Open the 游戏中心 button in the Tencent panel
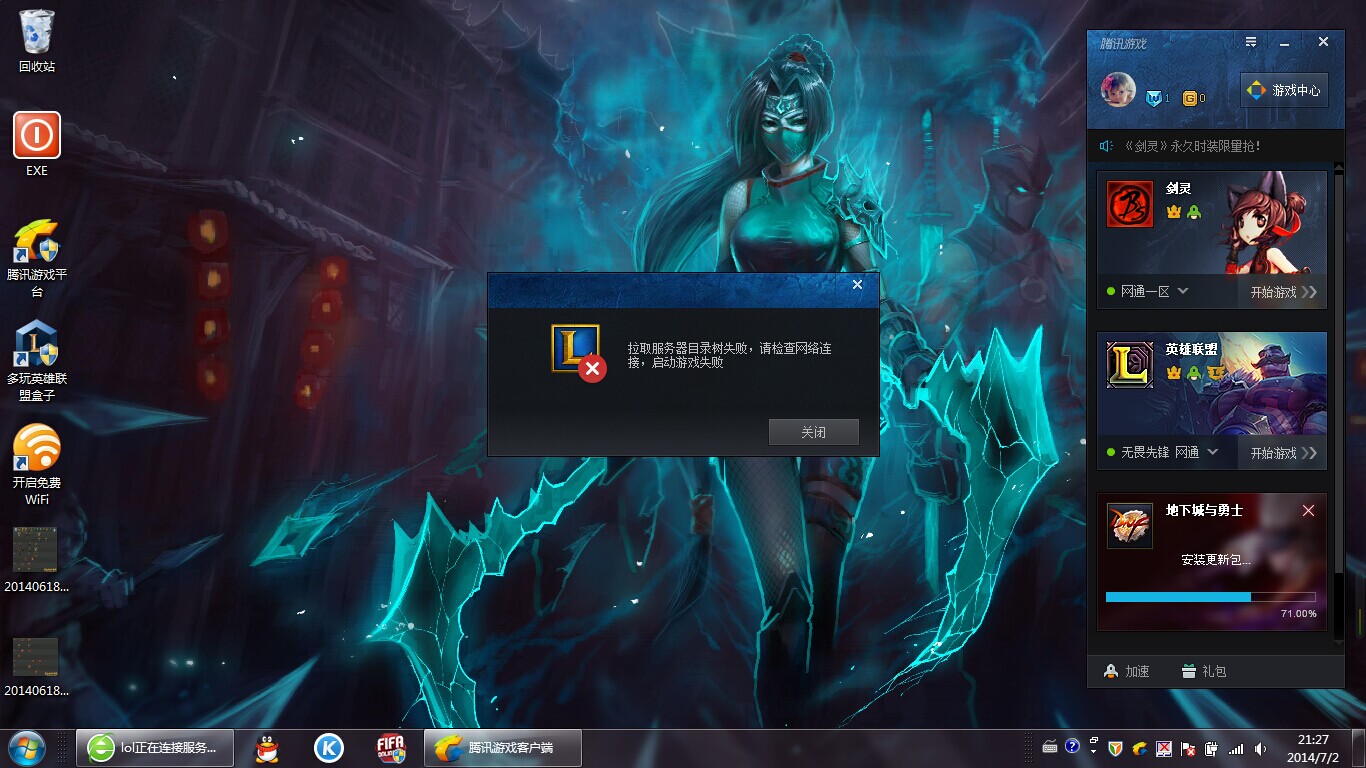 [1284, 90]
